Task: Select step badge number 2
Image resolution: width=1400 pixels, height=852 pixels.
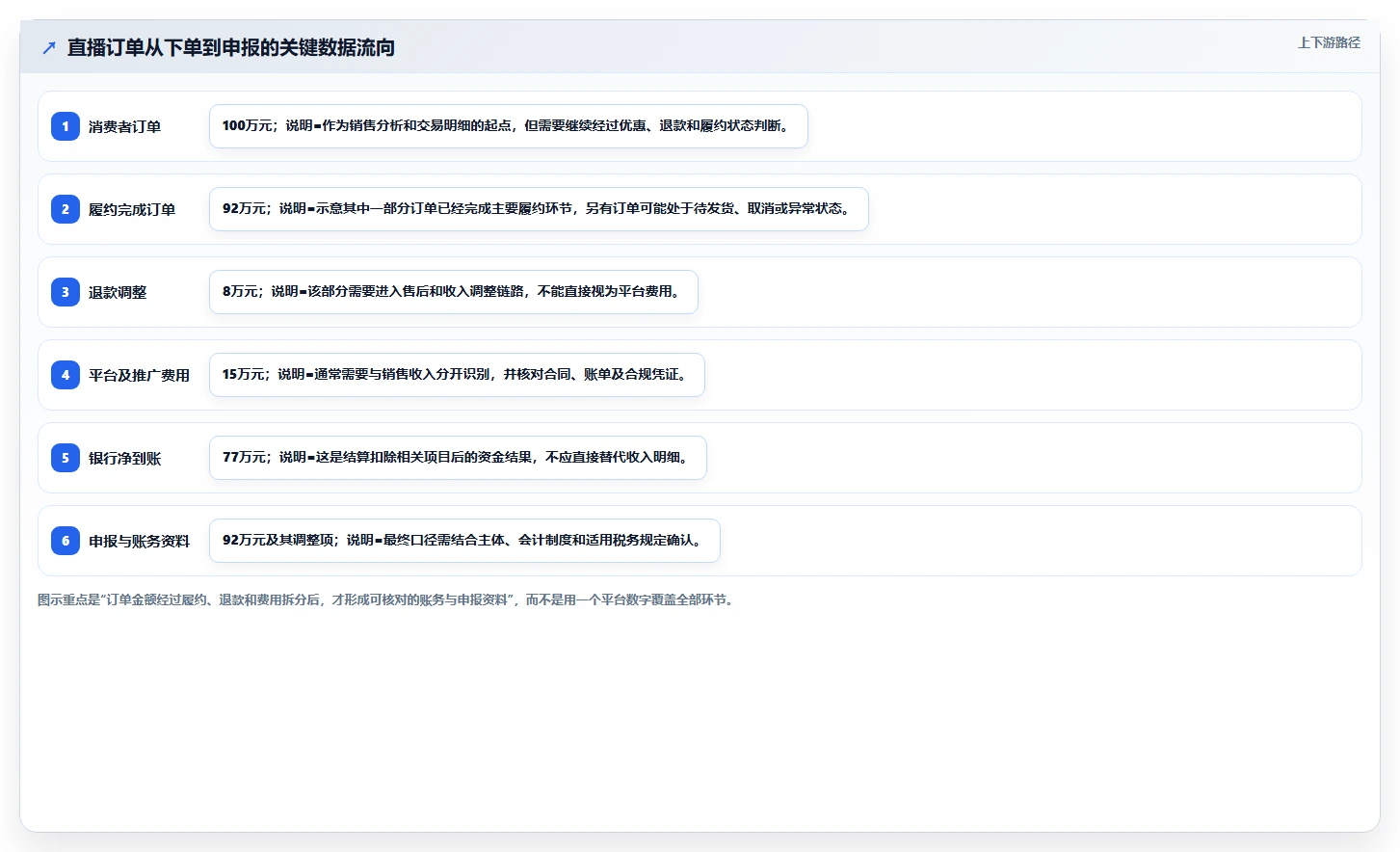Action: pyautogui.click(x=66, y=209)
